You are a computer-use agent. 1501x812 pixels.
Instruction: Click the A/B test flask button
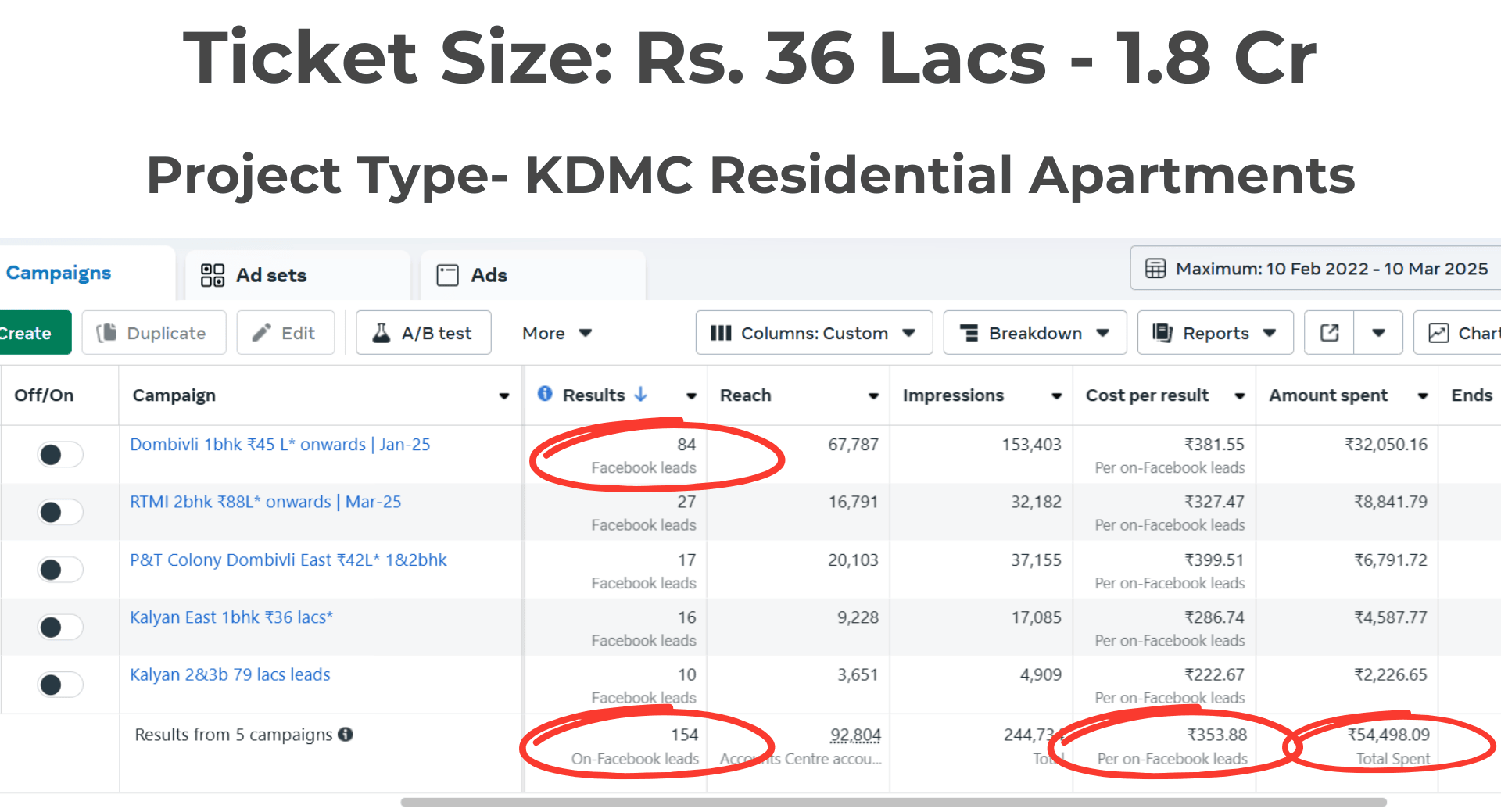[x=424, y=333]
